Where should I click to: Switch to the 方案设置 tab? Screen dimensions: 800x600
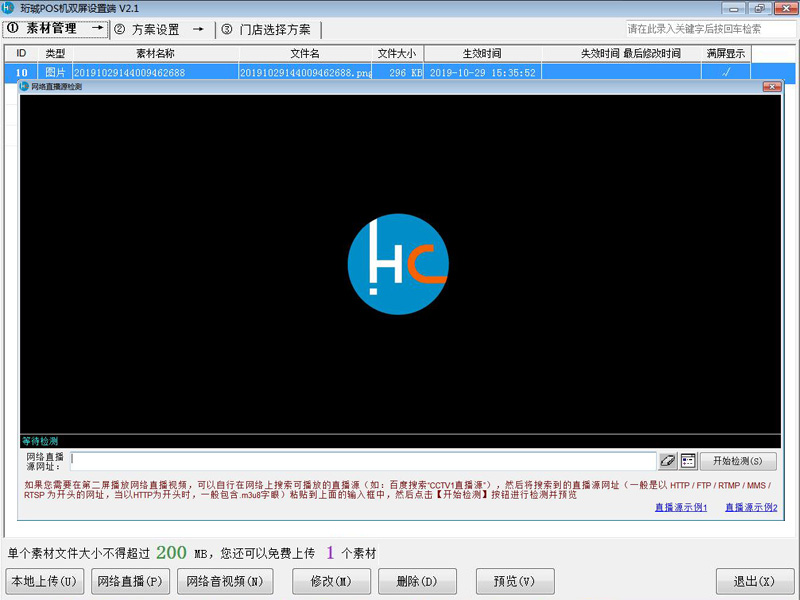point(160,30)
